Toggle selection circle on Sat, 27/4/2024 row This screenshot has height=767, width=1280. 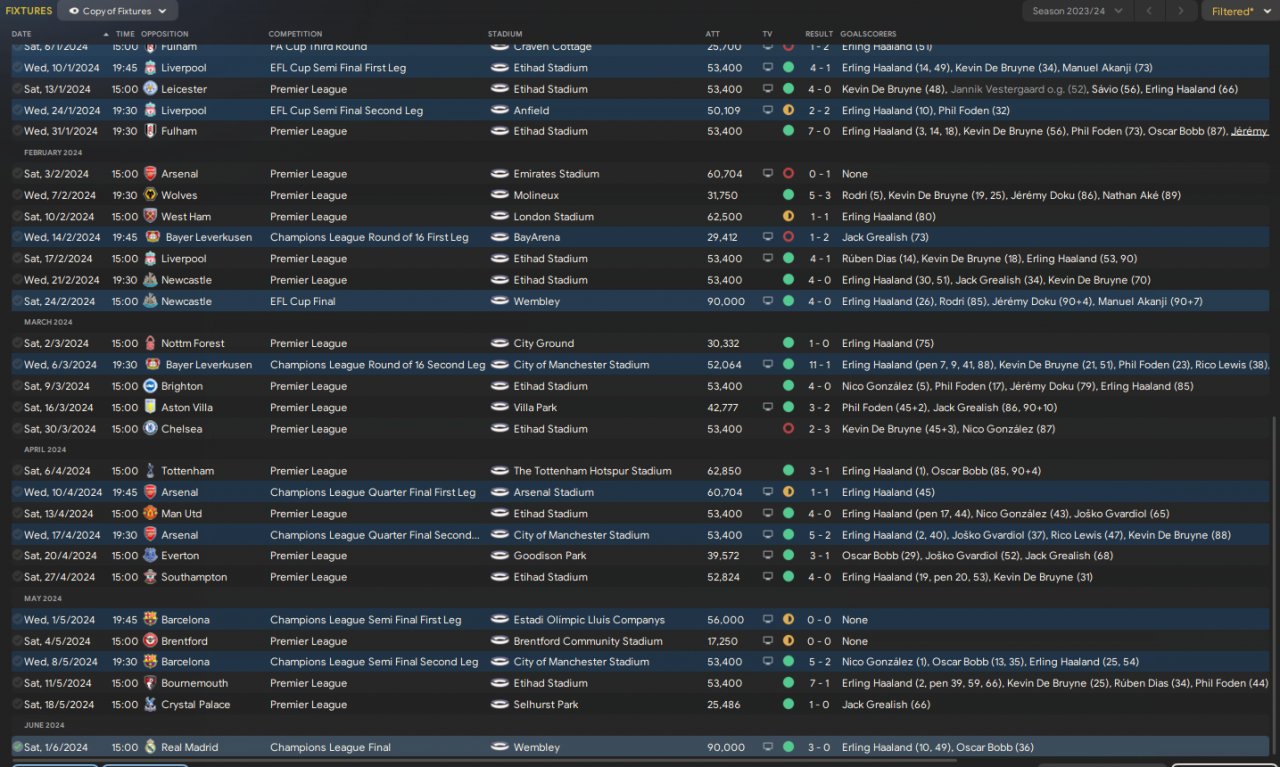pos(17,577)
